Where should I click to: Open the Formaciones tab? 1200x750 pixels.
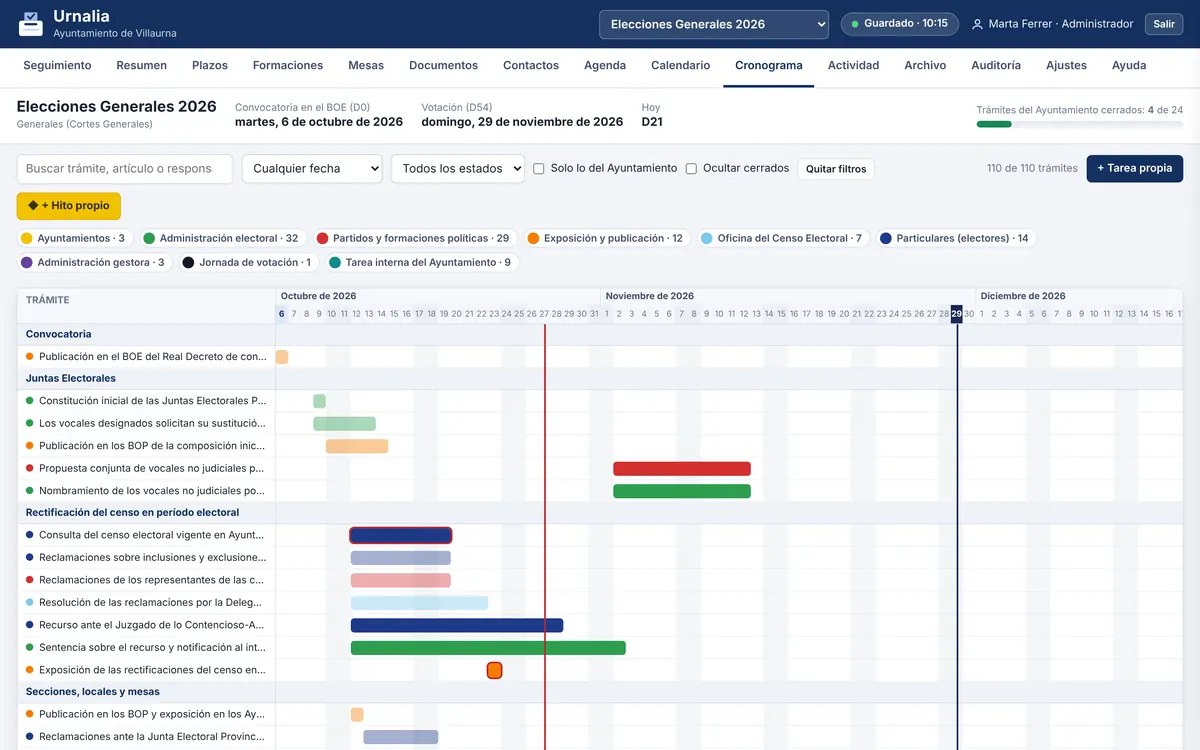pyautogui.click(x=288, y=65)
